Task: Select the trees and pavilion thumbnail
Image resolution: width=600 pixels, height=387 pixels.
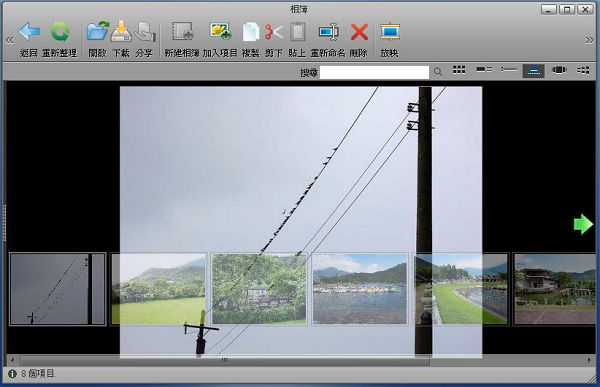Action: tap(259, 289)
